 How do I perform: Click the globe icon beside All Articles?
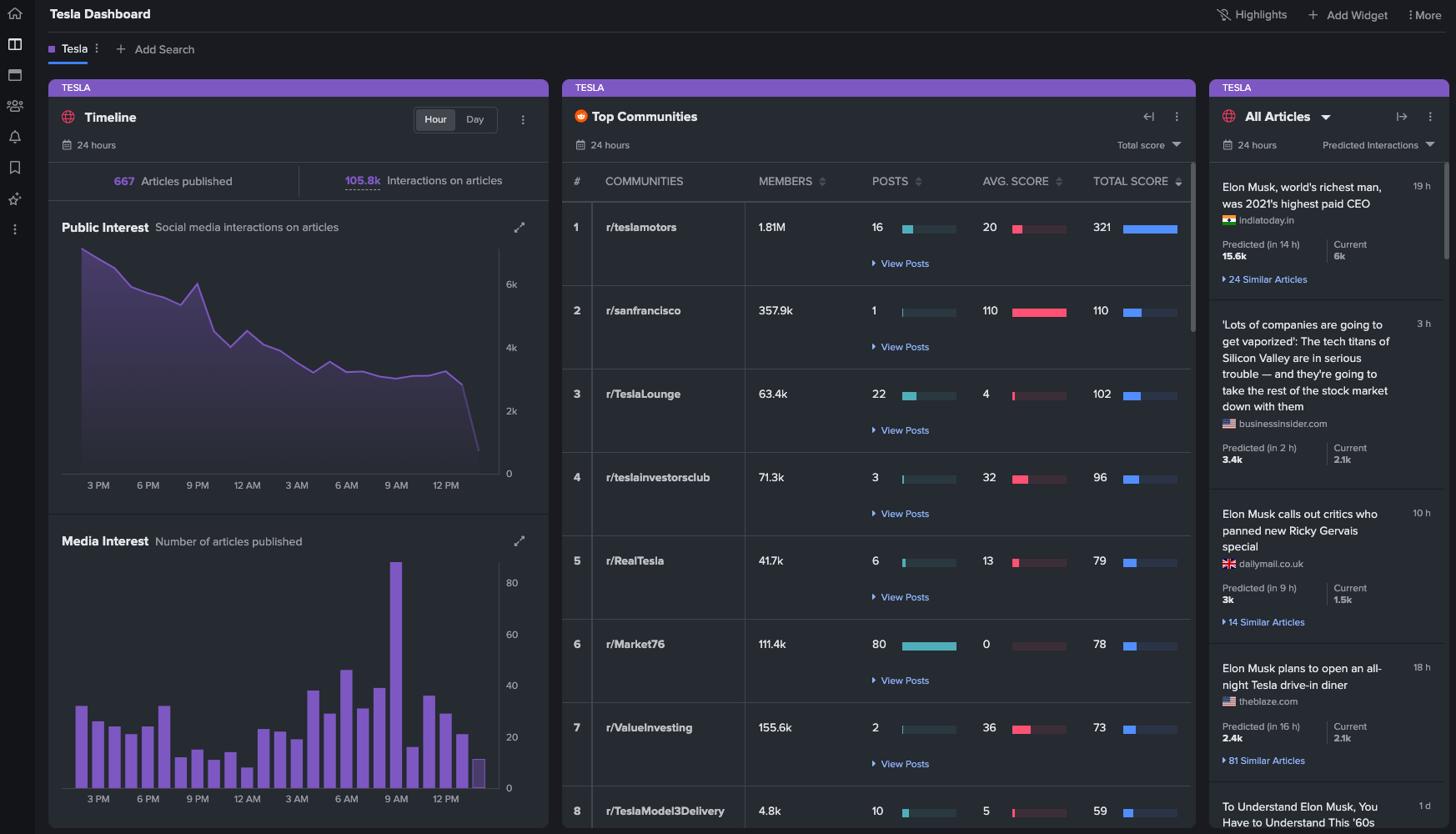(1229, 117)
